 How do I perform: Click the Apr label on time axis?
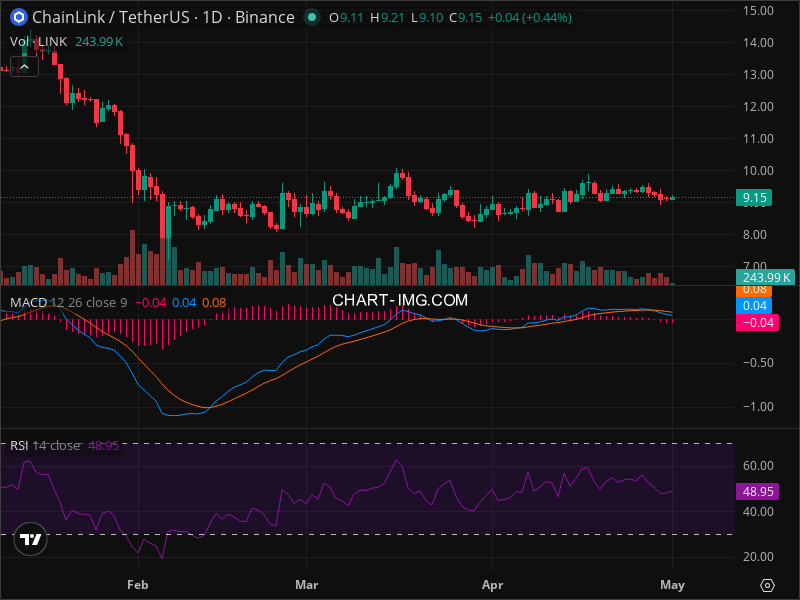492,585
